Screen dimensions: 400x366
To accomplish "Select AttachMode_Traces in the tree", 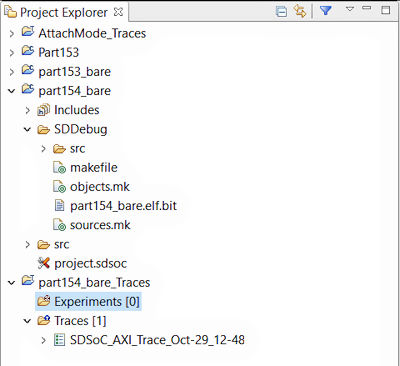I will click(92, 33).
